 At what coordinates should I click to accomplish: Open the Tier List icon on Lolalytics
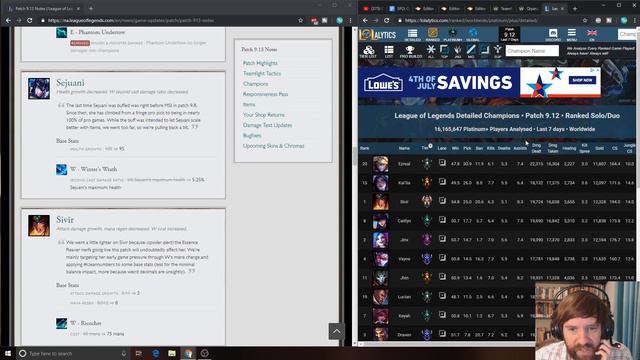(368, 51)
